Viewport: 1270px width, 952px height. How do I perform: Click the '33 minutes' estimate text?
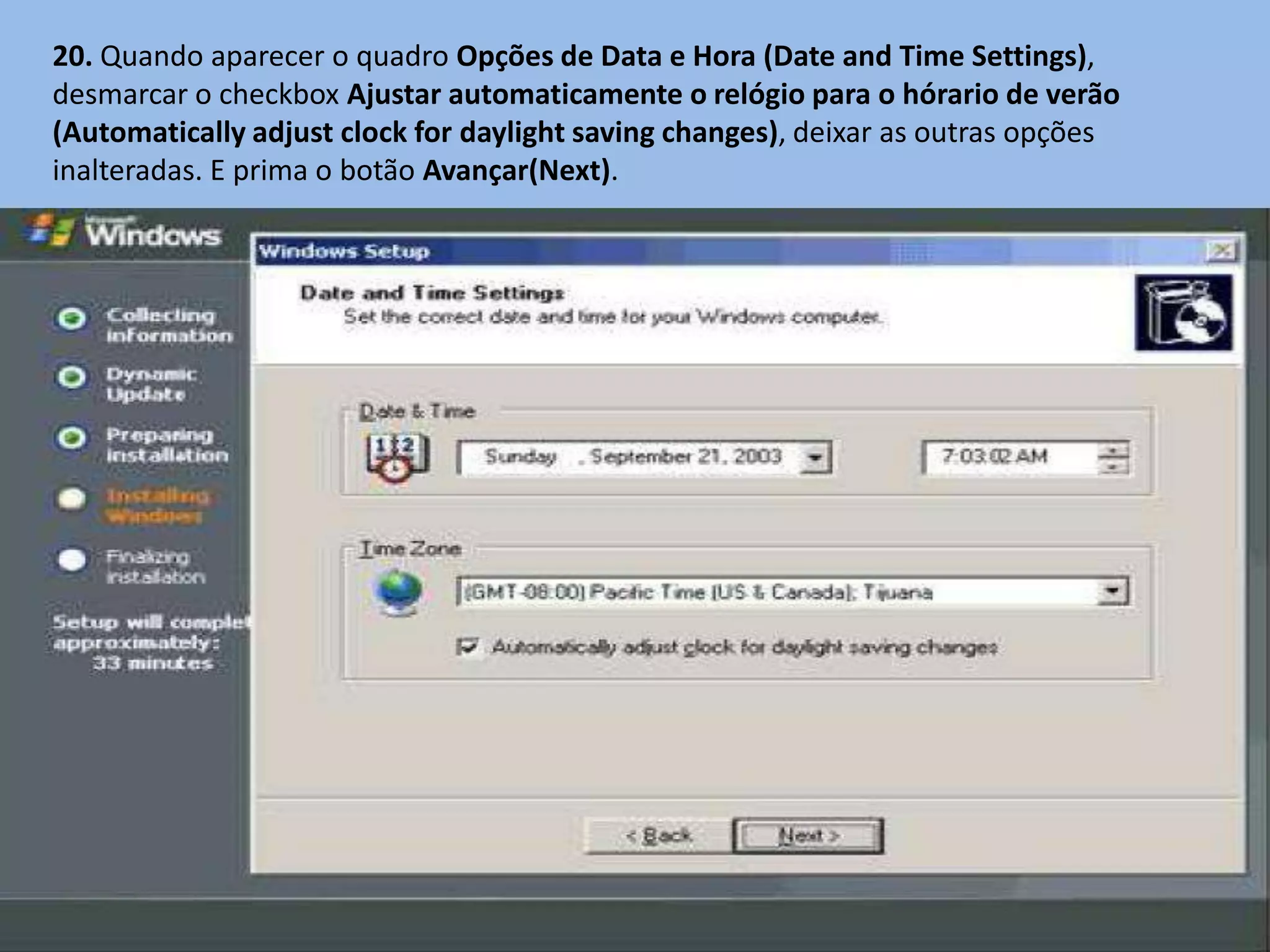(153, 663)
